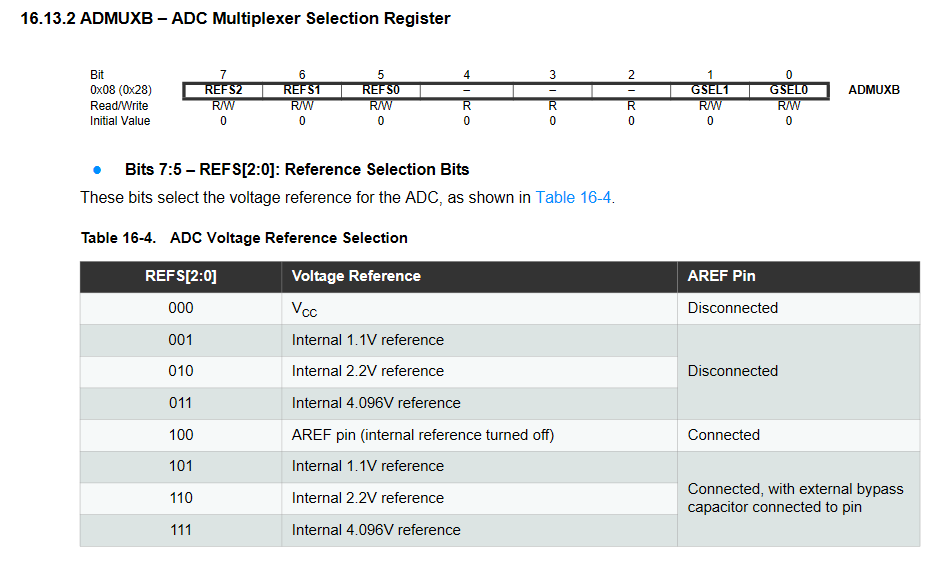Click the blue bullet before Bits 7:5
The height and width of the screenshot is (565, 948).
[x=97, y=170]
